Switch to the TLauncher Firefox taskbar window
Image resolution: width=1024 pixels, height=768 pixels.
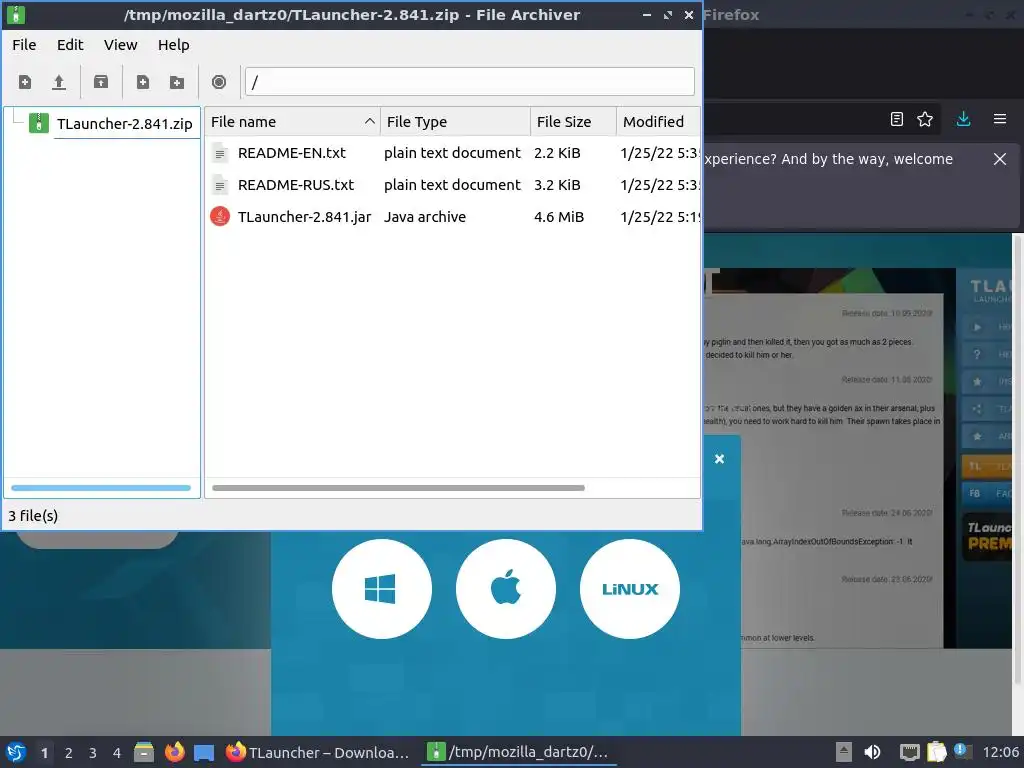(x=319, y=752)
